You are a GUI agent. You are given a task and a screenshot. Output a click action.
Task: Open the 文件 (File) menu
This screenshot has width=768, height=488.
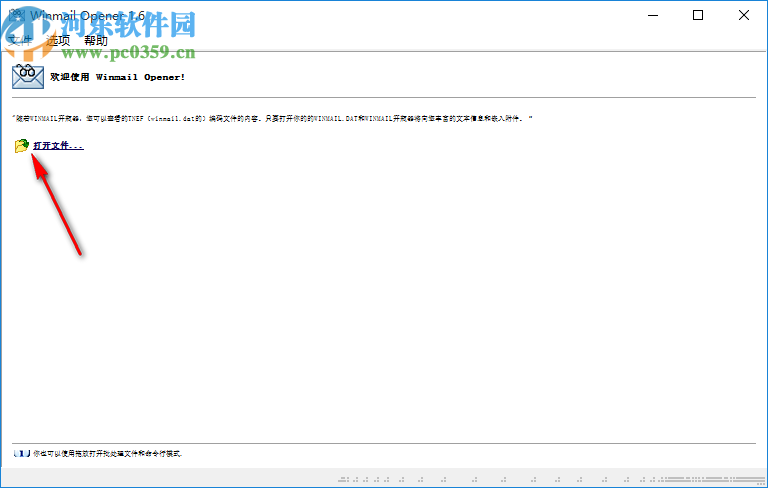(x=20, y=41)
